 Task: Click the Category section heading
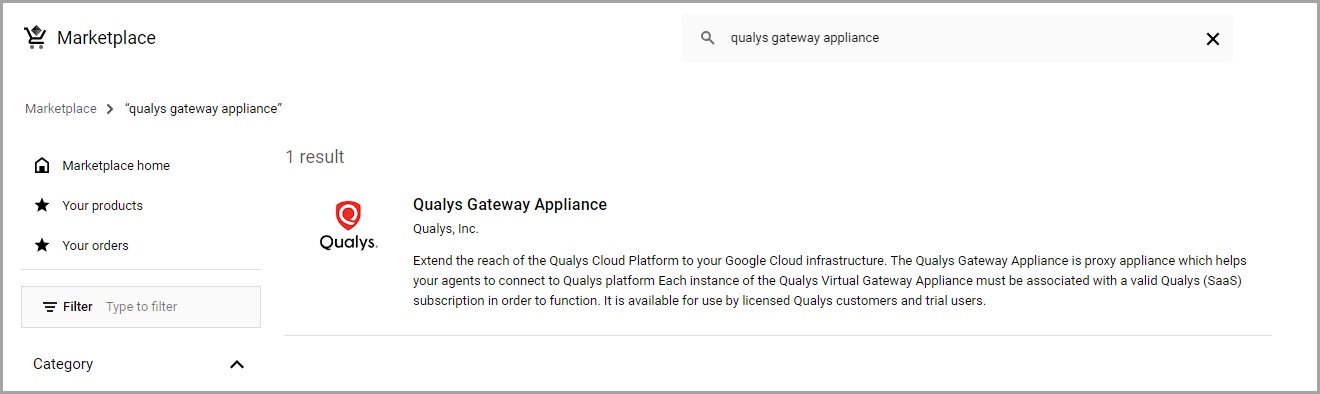[x=63, y=364]
